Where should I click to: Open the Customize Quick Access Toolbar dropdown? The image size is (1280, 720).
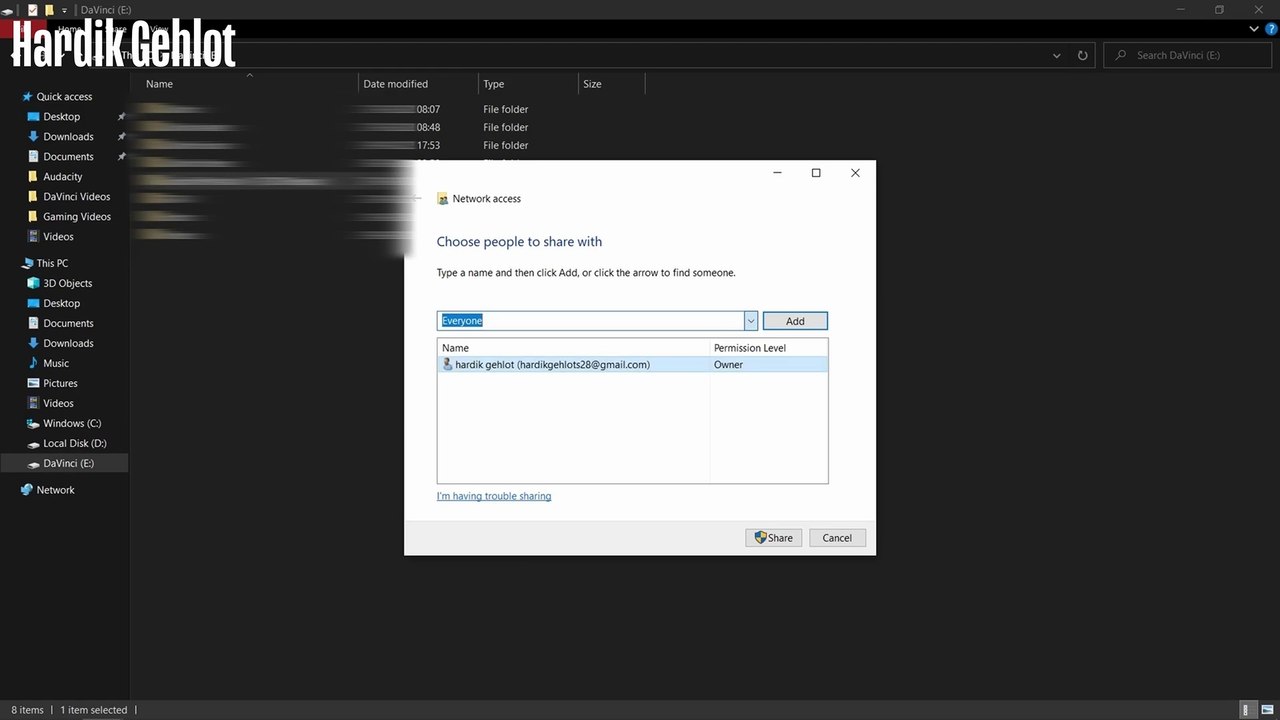coord(64,10)
